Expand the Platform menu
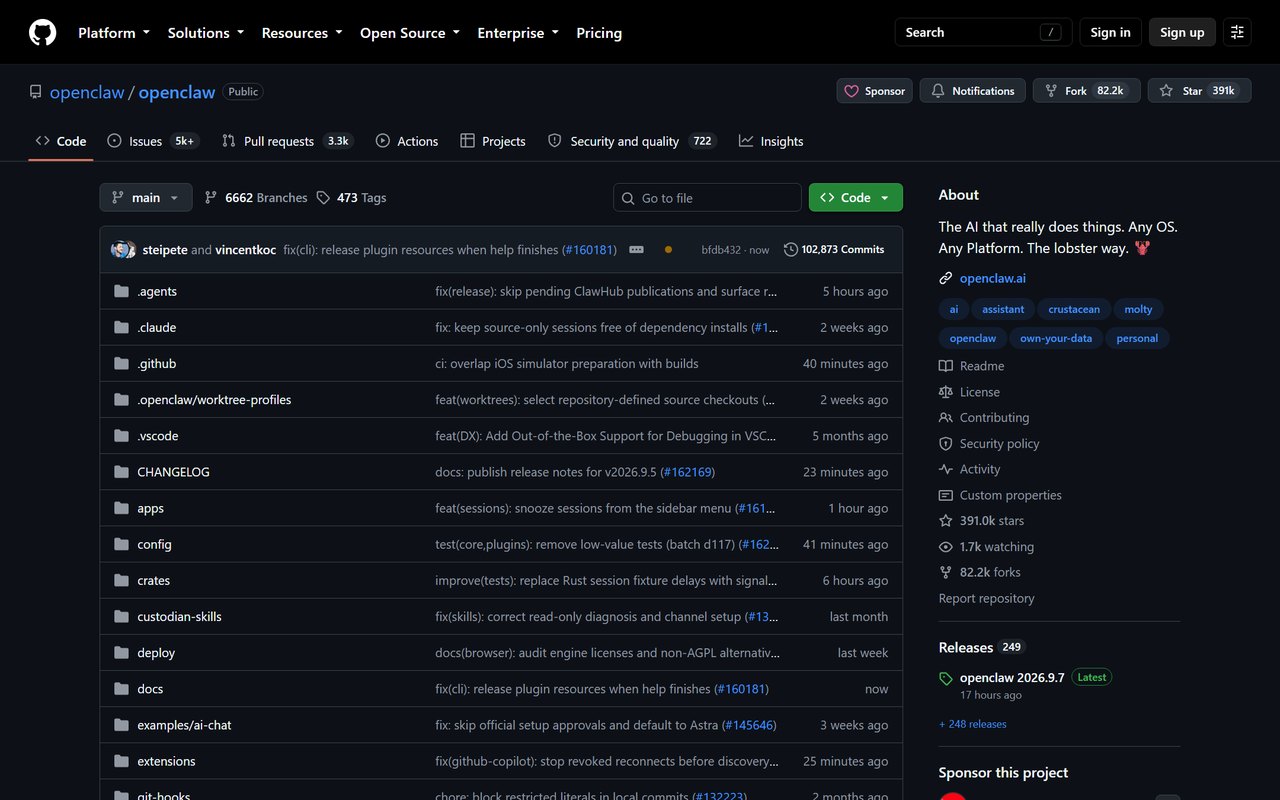1280x800 pixels. point(114,33)
